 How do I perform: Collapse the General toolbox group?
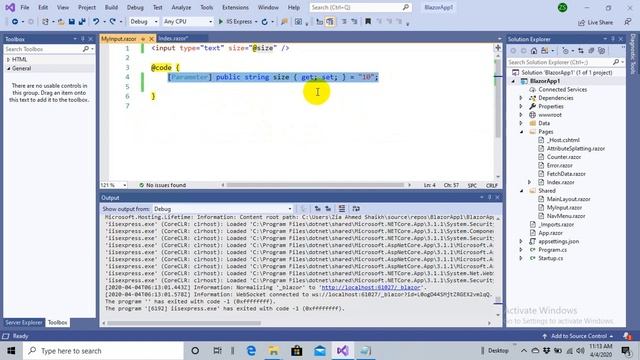tap(9, 69)
